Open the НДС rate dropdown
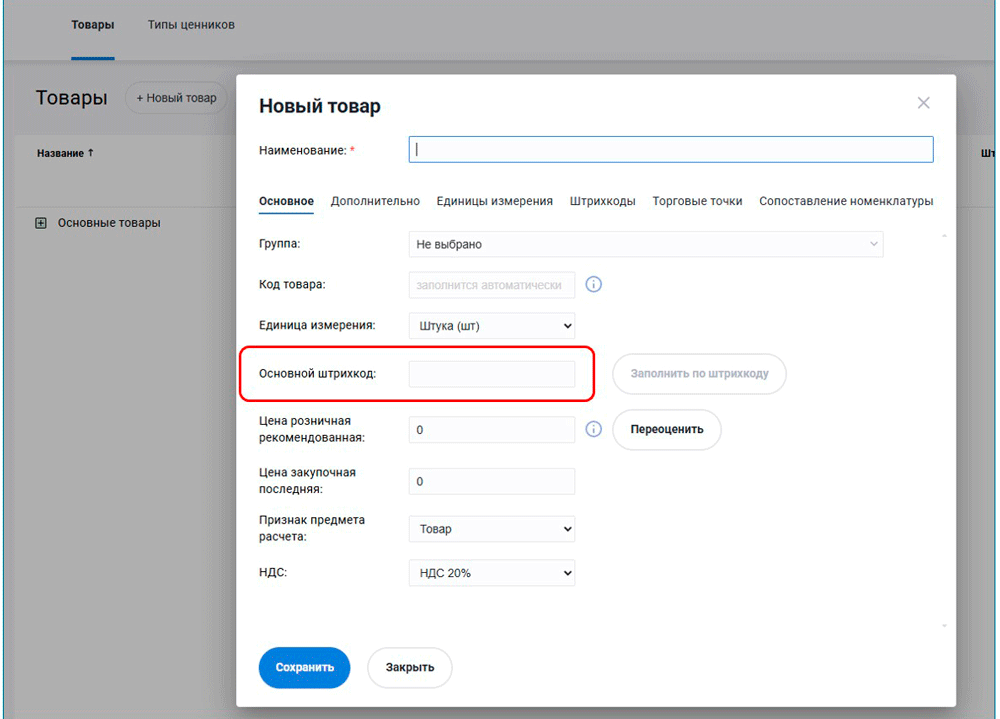 [491, 573]
